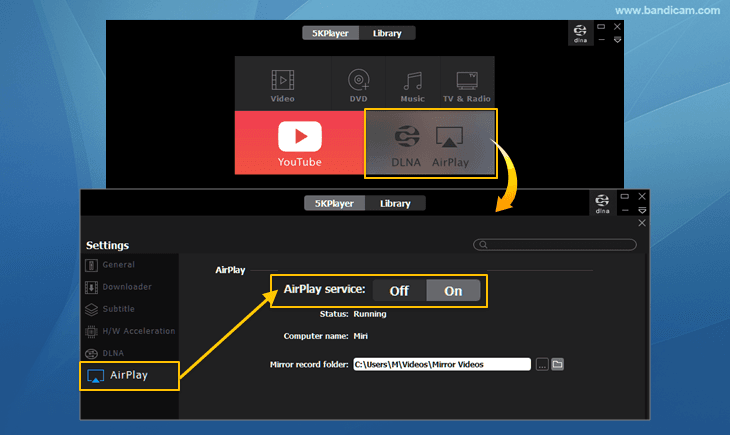This screenshot has height=435, width=730.
Task: Click the Mirror record folder path field
Action: pyautogui.click(x=442, y=364)
